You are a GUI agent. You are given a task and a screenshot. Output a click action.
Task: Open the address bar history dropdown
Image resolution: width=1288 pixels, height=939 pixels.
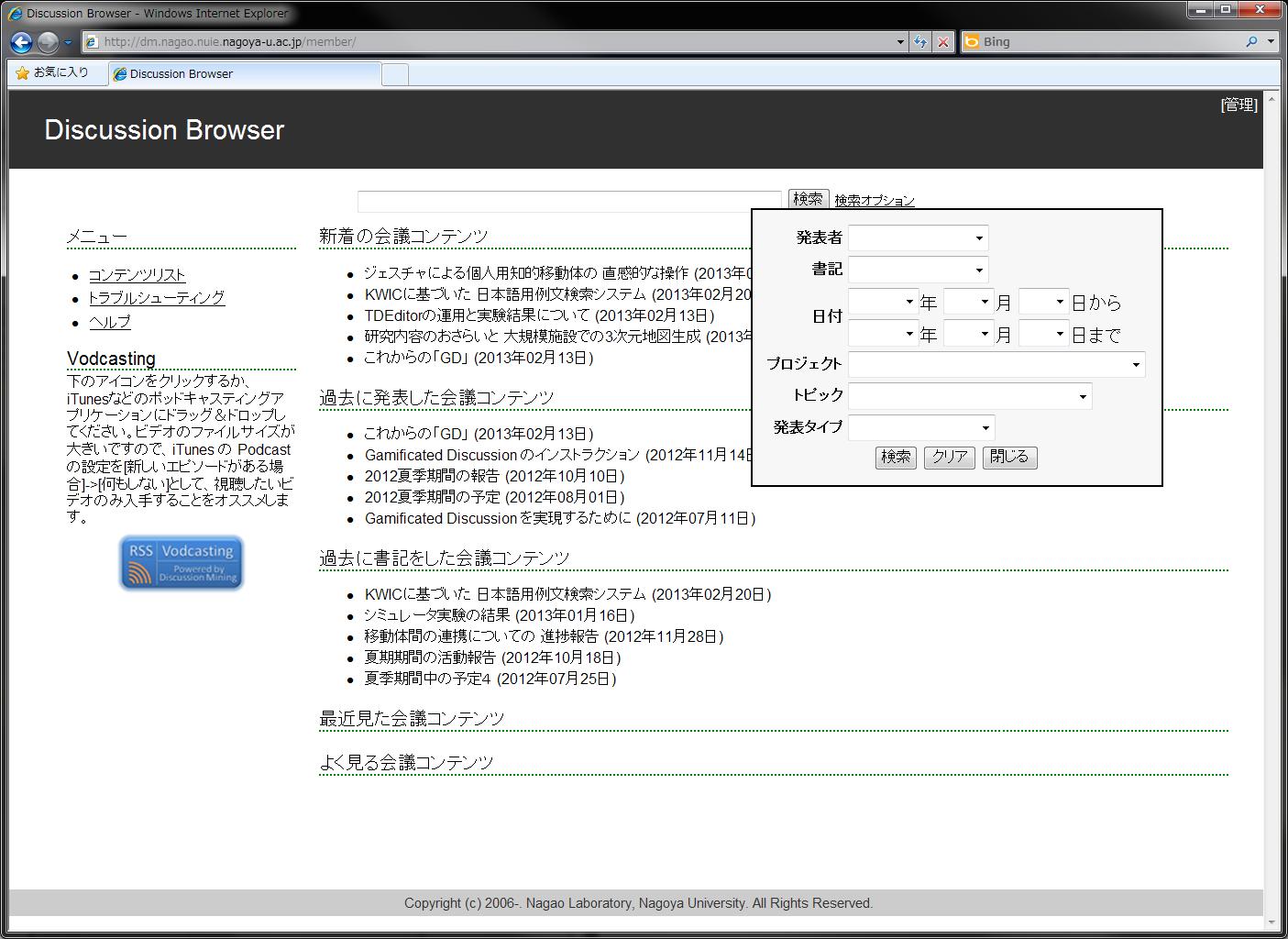(x=900, y=42)
